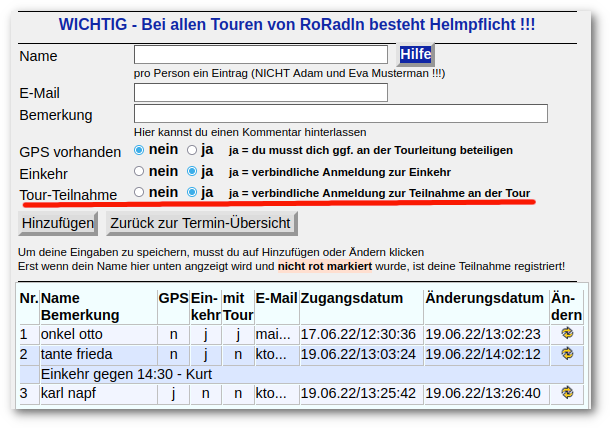Click the edit icon for tante frieda
Viewport: 610px width, 428px height.
click(x=567, y=353)
